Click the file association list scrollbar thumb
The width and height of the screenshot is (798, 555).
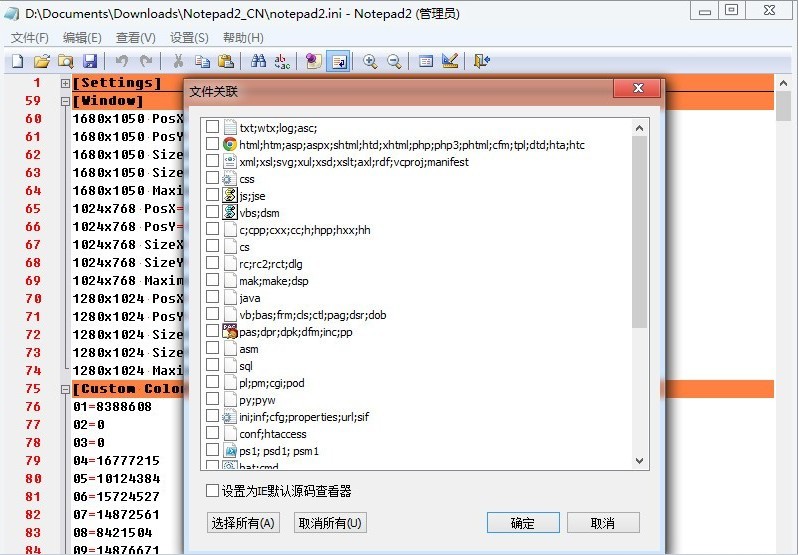click(x=640, y=232)
